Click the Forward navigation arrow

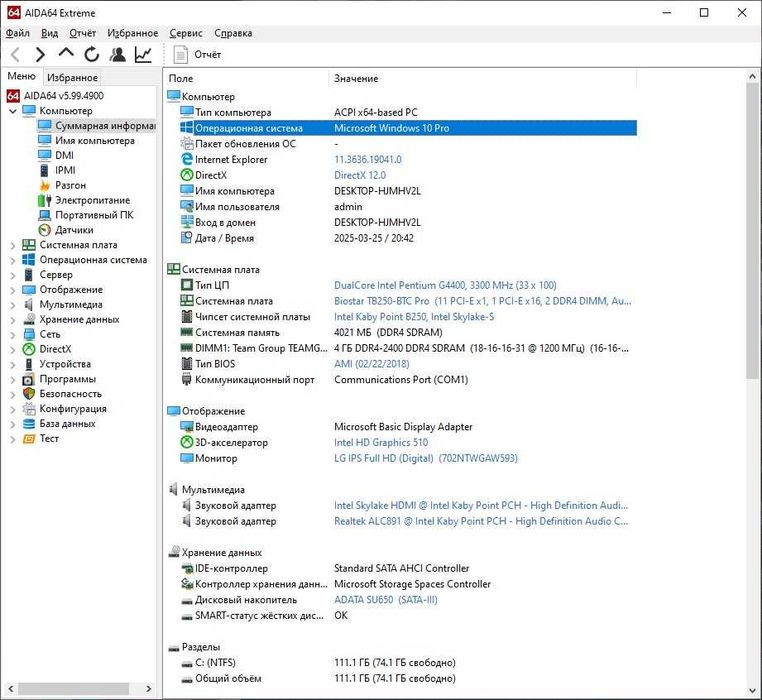40,54
